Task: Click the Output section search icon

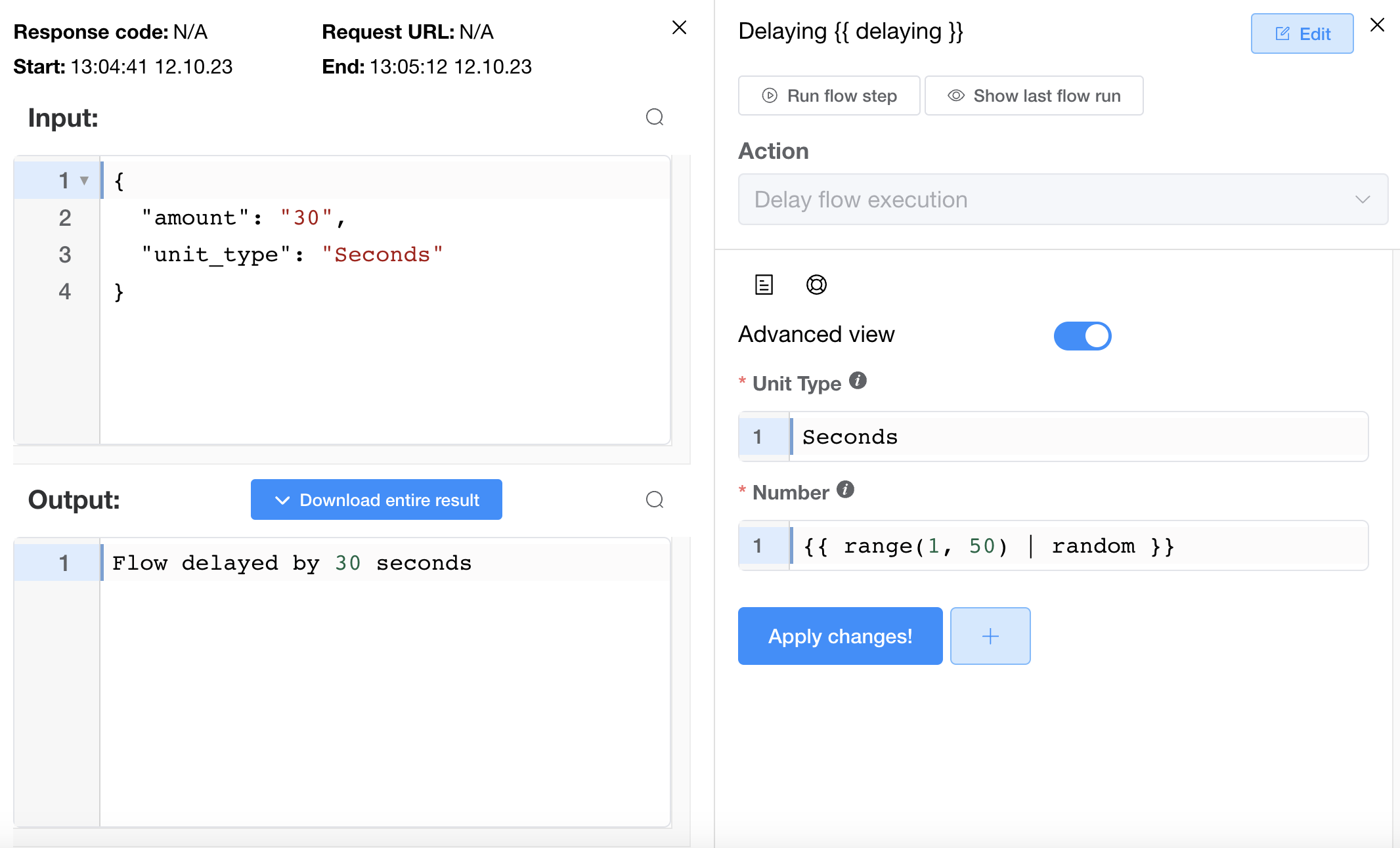Action: coord(654,500)
